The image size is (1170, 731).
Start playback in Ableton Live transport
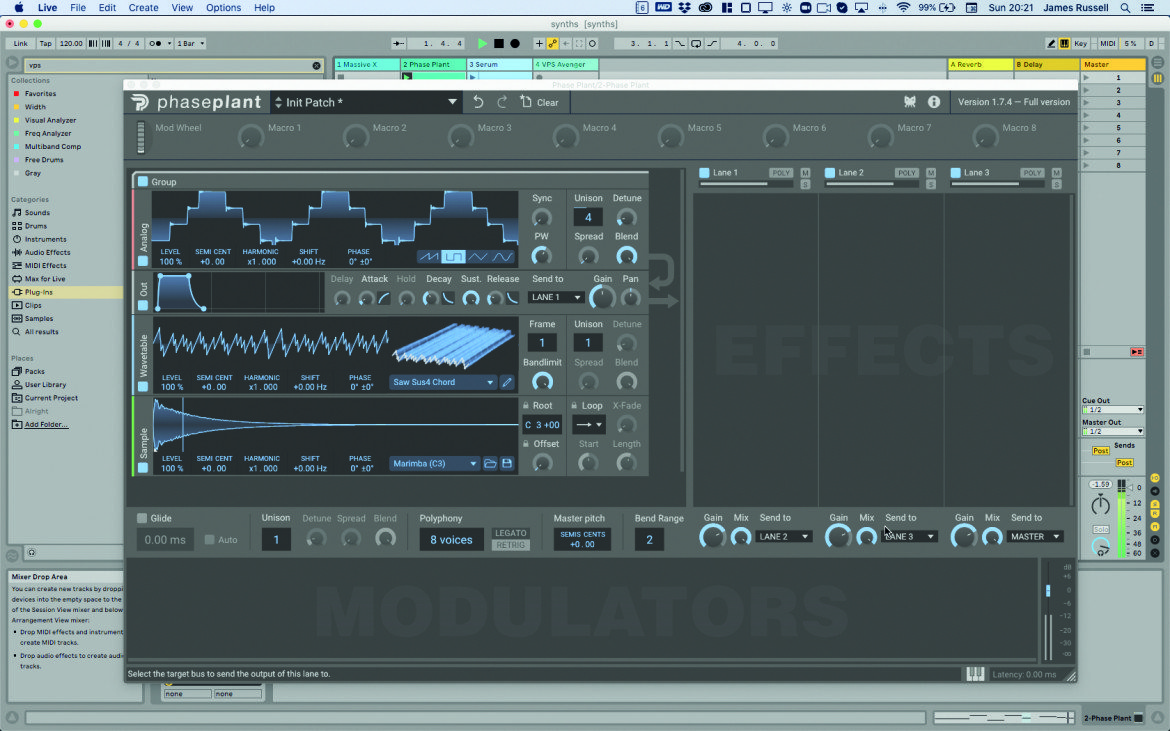[482, 43]
